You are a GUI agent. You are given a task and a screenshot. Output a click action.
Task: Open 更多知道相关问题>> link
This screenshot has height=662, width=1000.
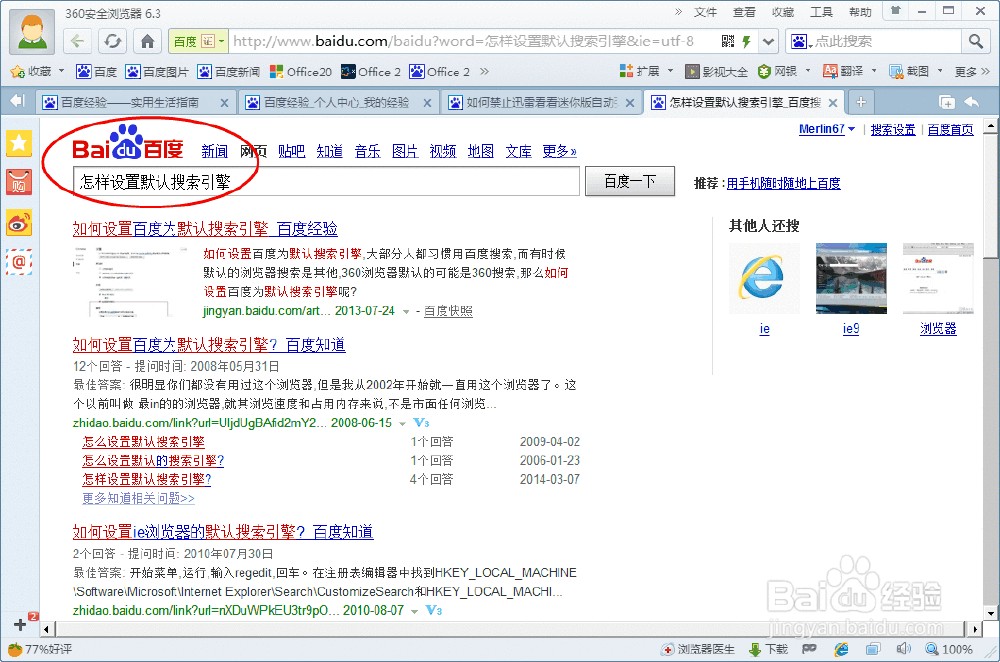click(x=138, y=498)
